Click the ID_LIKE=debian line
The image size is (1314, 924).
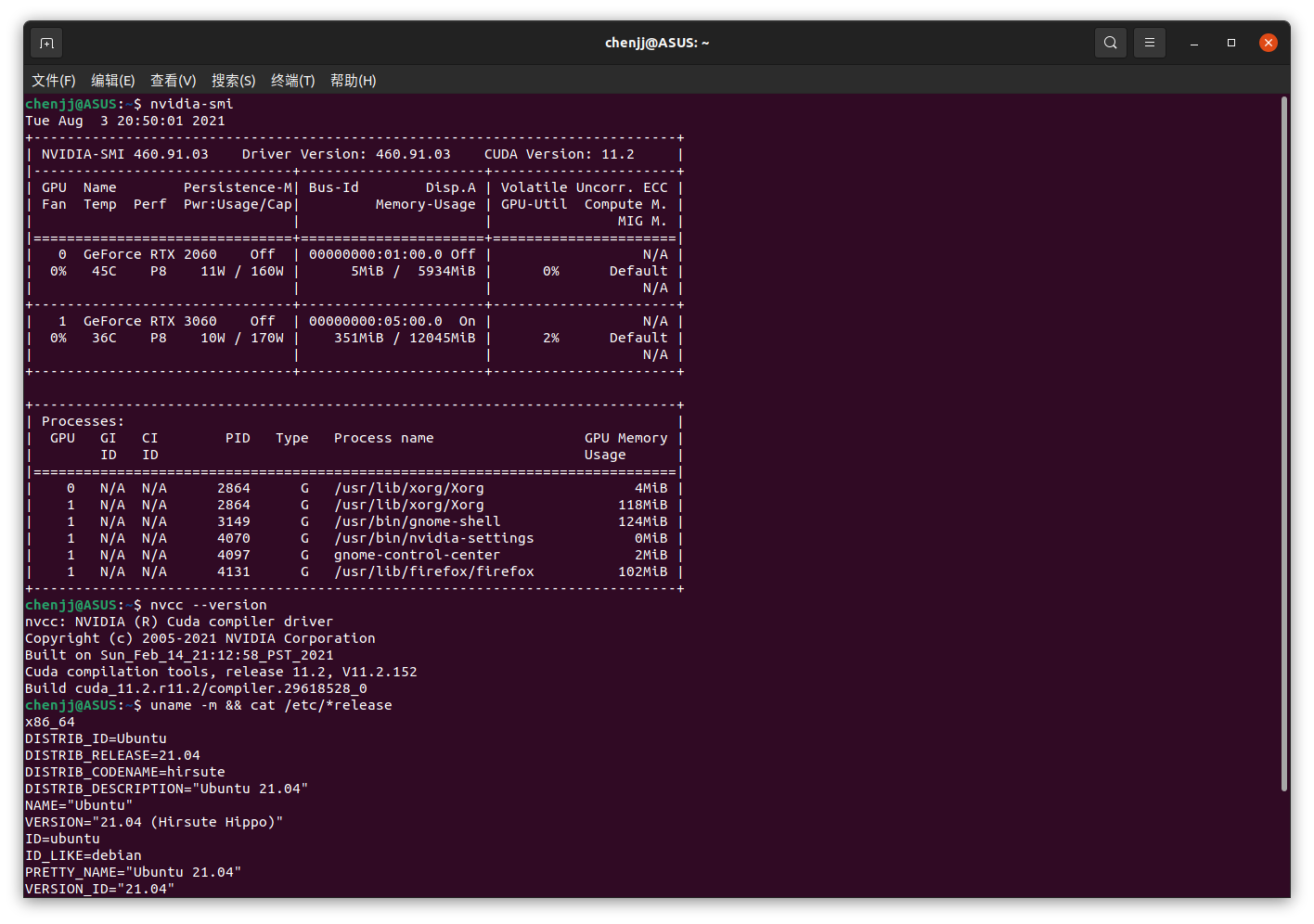tap(84, 855)
